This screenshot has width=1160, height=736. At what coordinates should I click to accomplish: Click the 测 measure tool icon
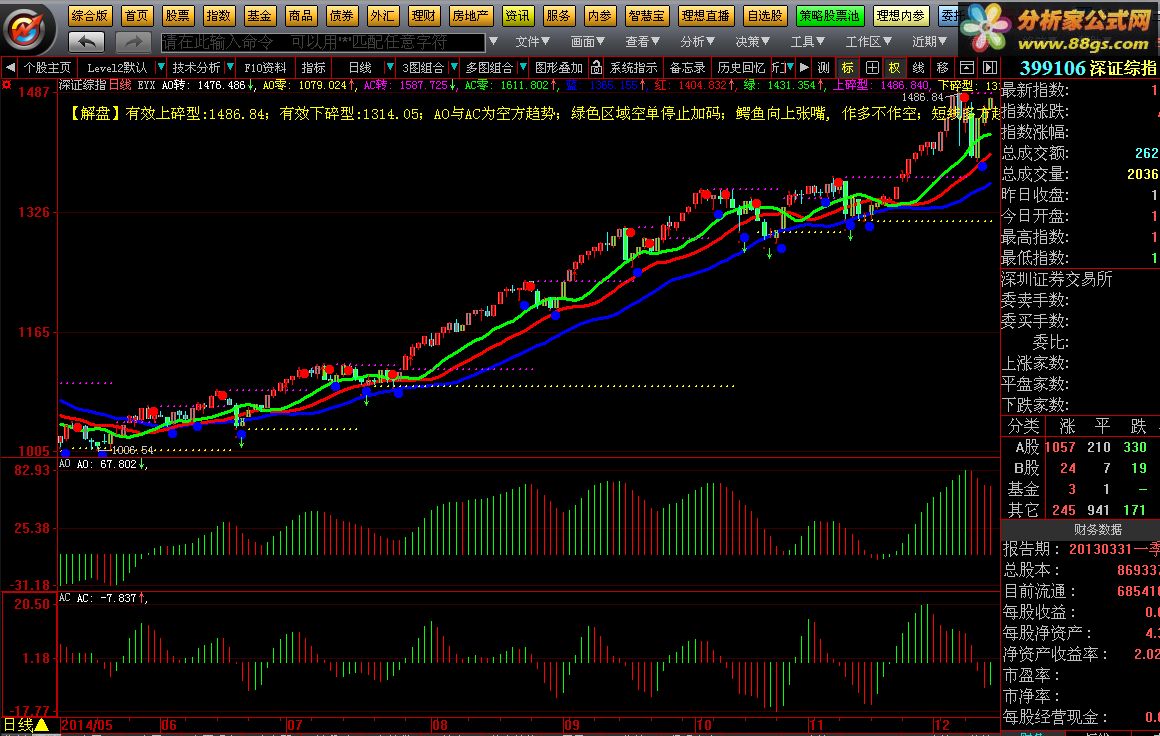(x=823, y=67)
